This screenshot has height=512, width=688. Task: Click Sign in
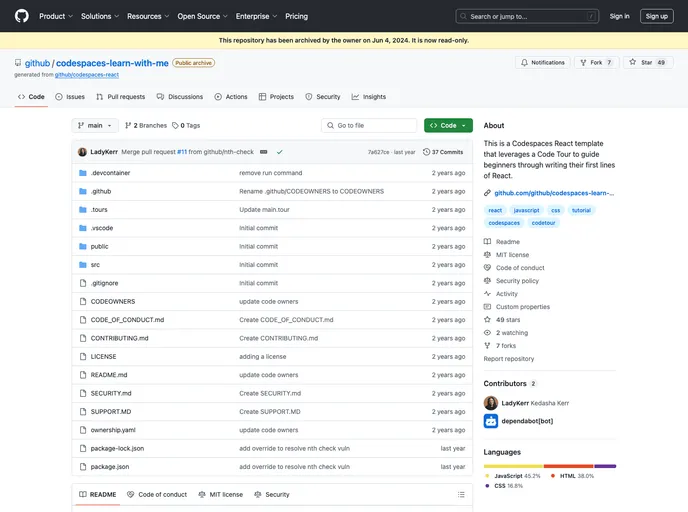pyautogui.click(x=619, y=16)
